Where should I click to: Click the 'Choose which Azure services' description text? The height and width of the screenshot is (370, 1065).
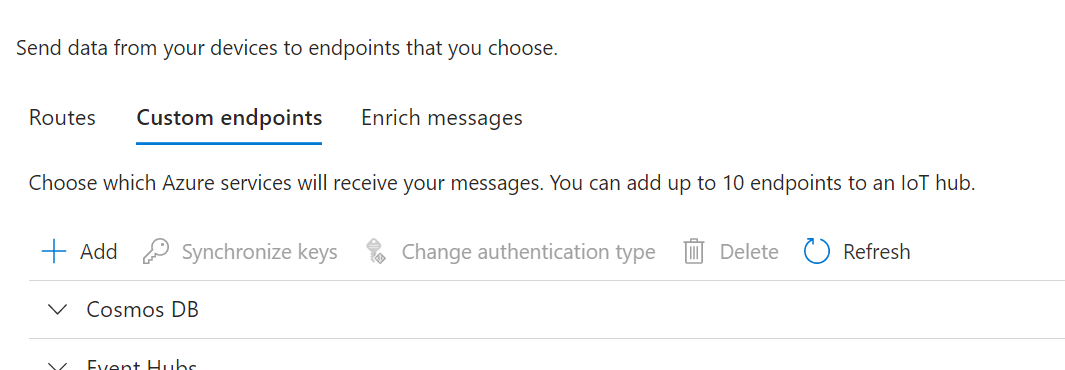(502, 183)
